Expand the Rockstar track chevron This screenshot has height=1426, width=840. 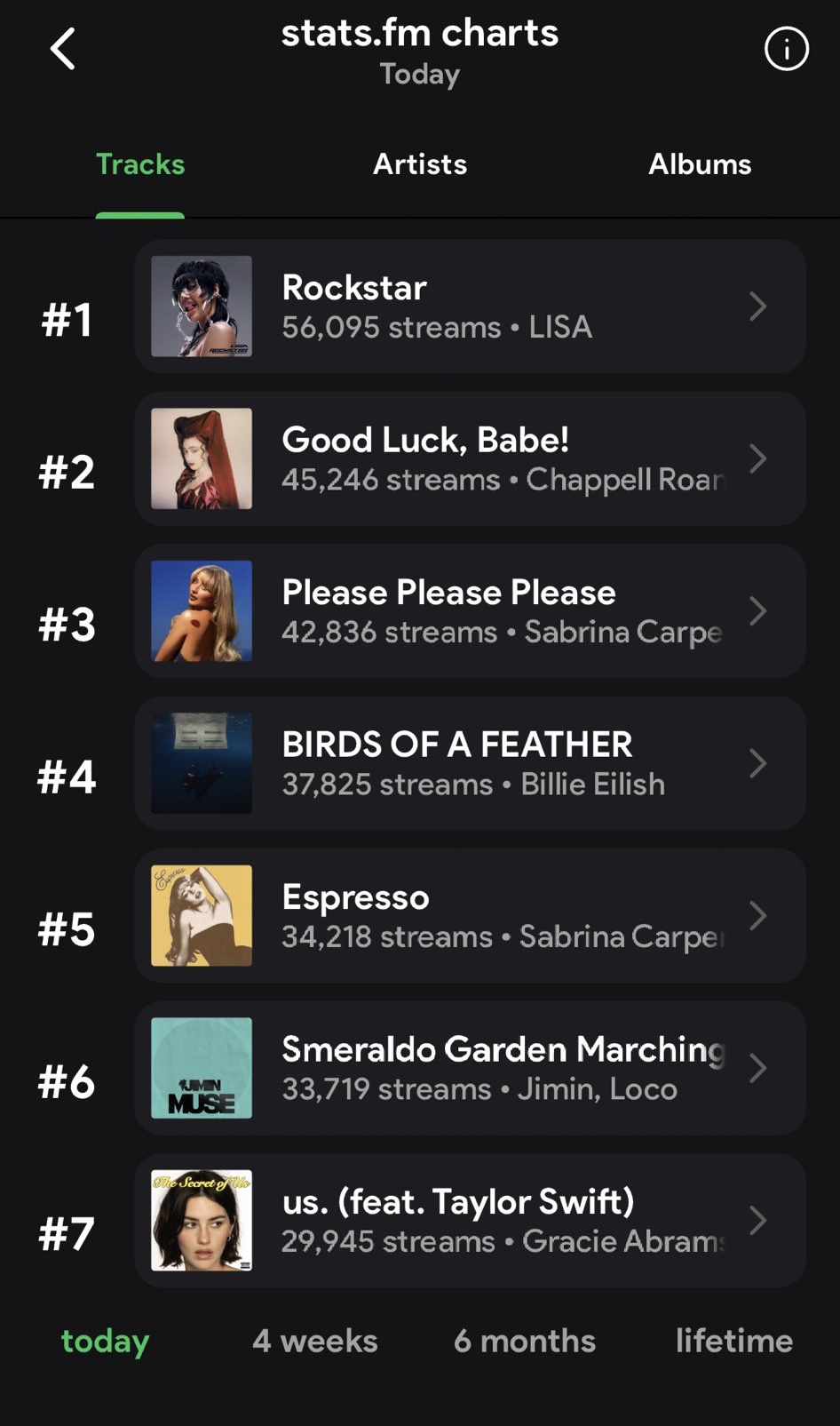(x=757, y=307)
